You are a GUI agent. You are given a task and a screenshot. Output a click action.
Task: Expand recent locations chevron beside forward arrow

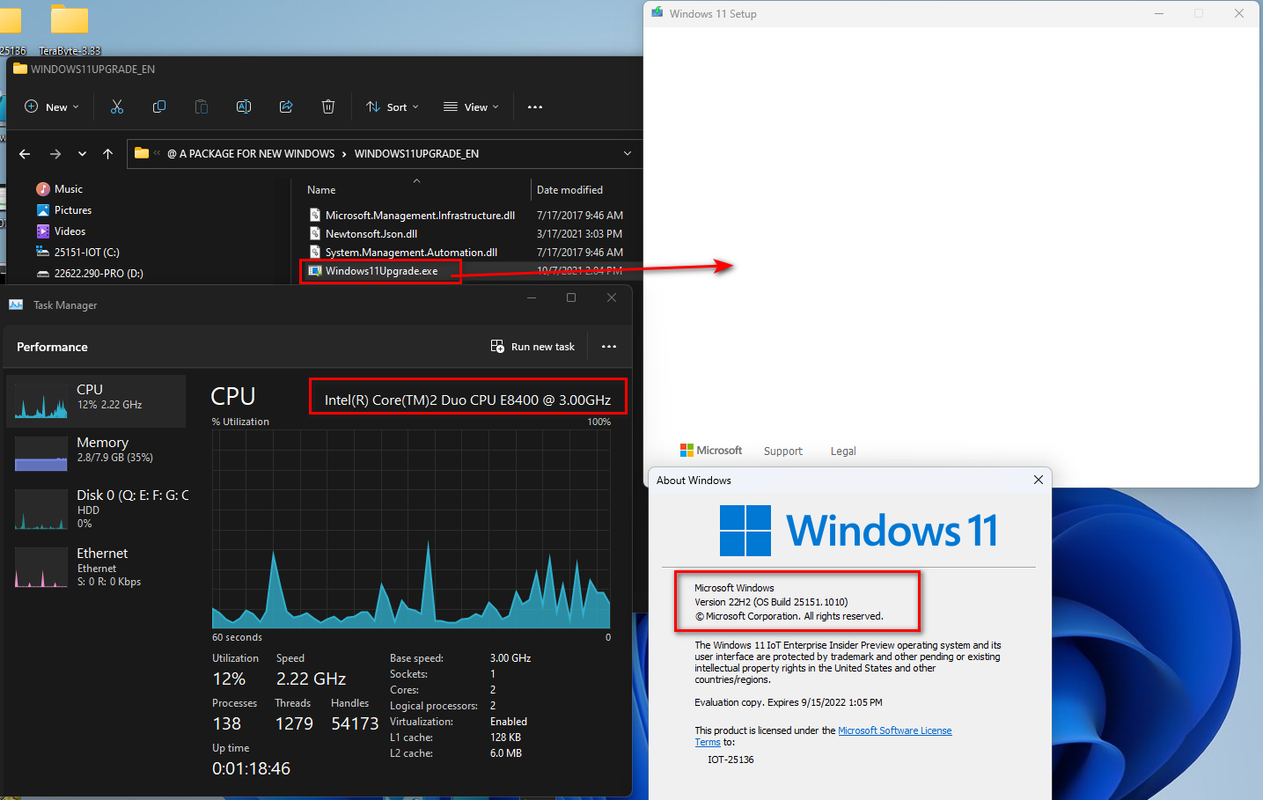[82, 154]
